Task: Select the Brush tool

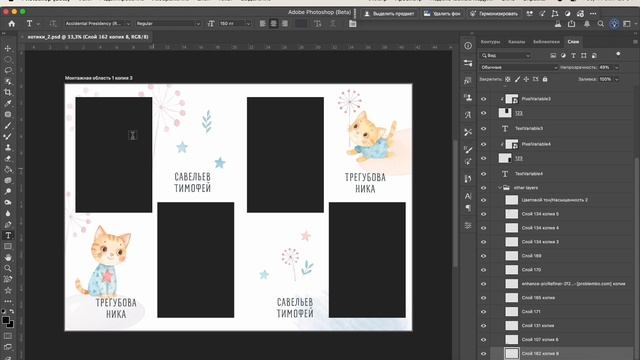Action: coord(8,125)
